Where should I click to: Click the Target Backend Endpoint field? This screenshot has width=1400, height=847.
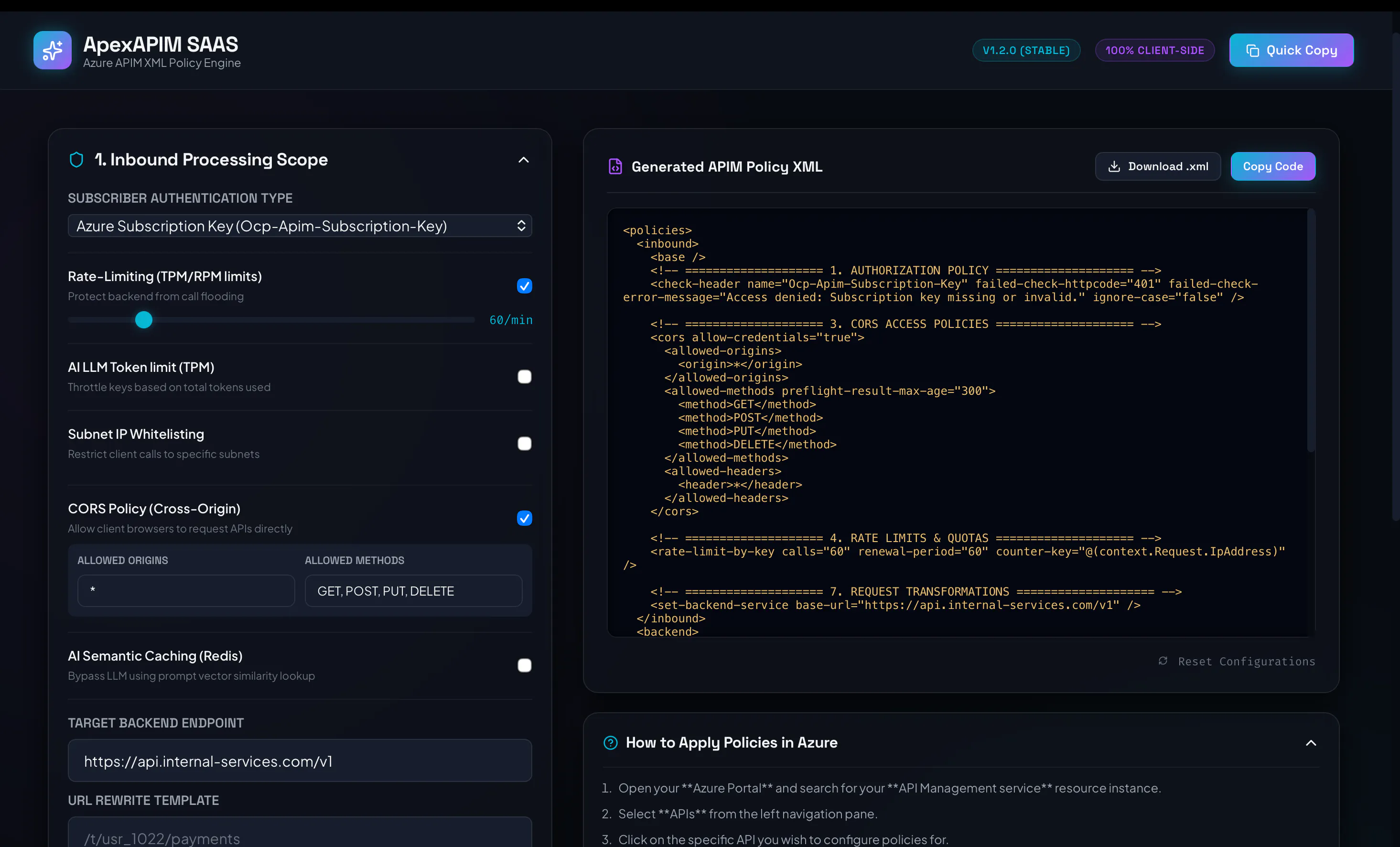coord(300,760)
